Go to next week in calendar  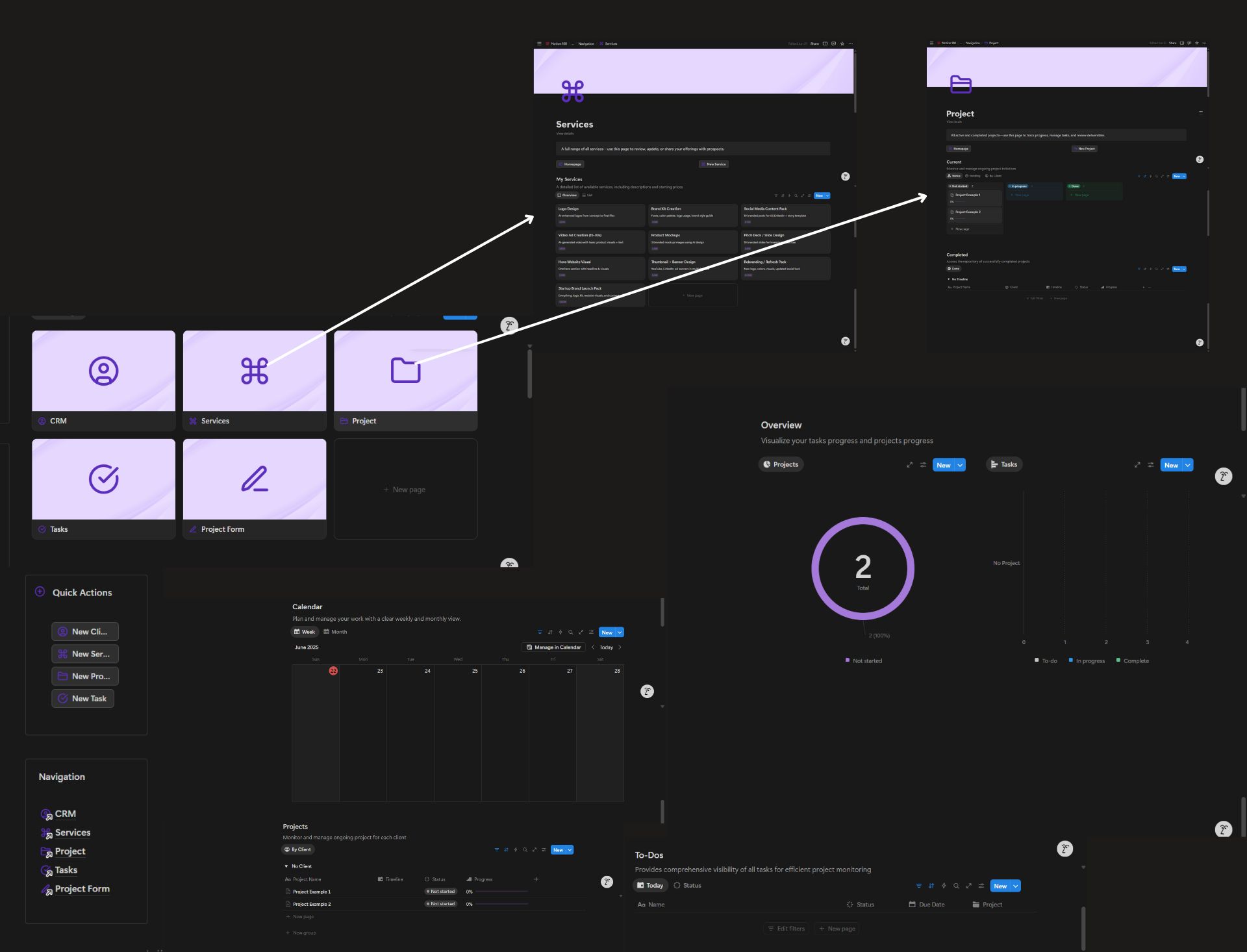tap(620, 647)
